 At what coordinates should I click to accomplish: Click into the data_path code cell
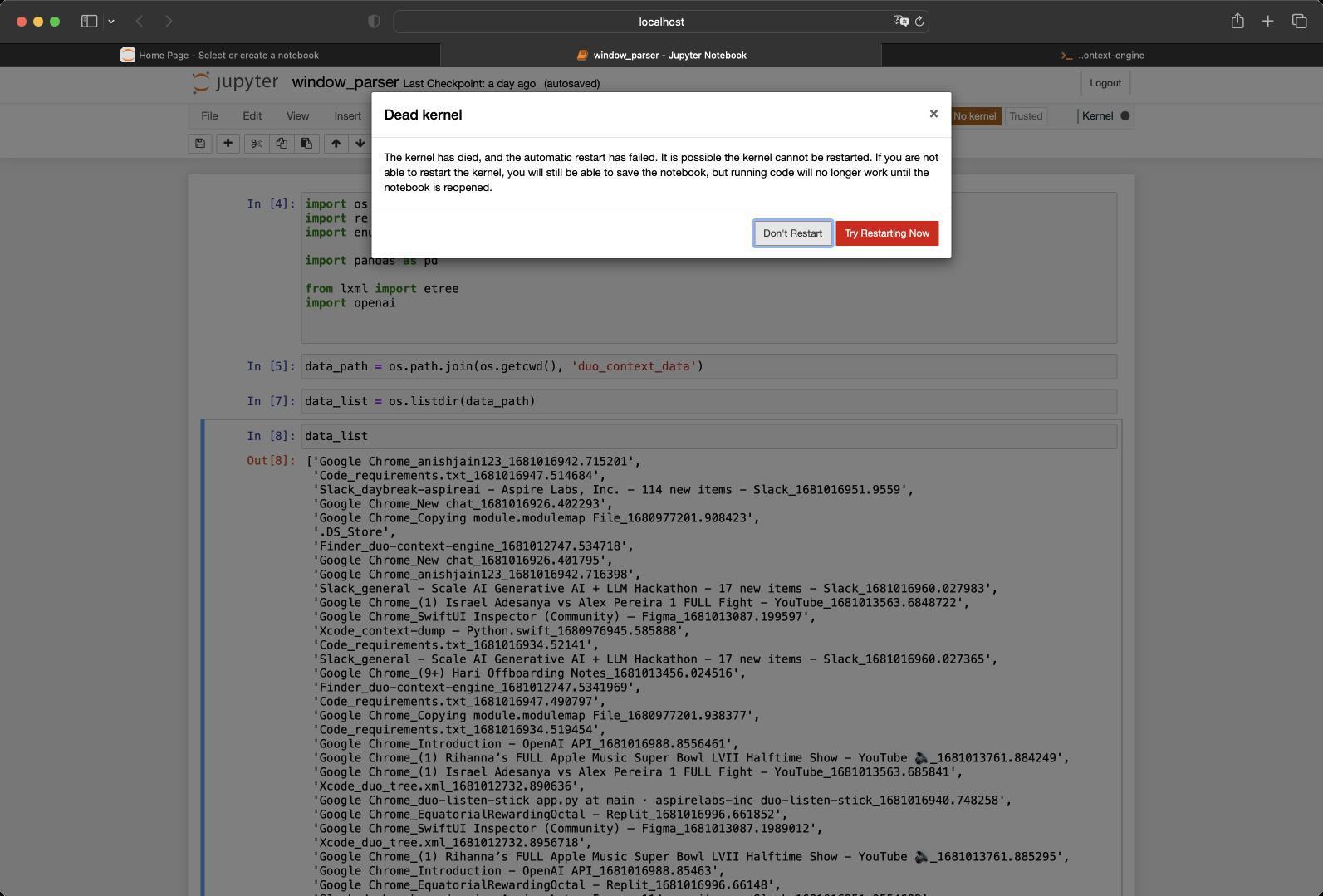(x=708, y=366)
